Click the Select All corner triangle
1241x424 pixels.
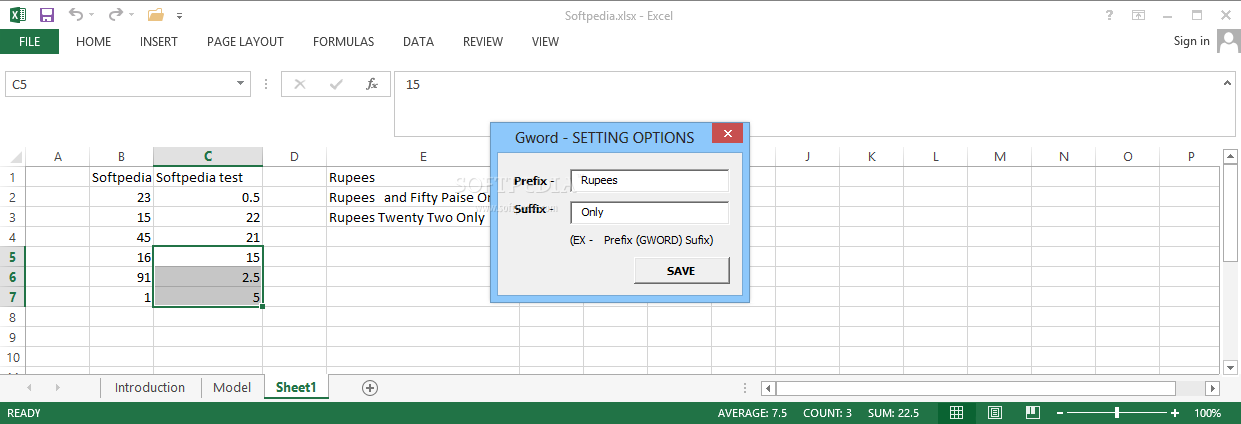click(14, 157)
